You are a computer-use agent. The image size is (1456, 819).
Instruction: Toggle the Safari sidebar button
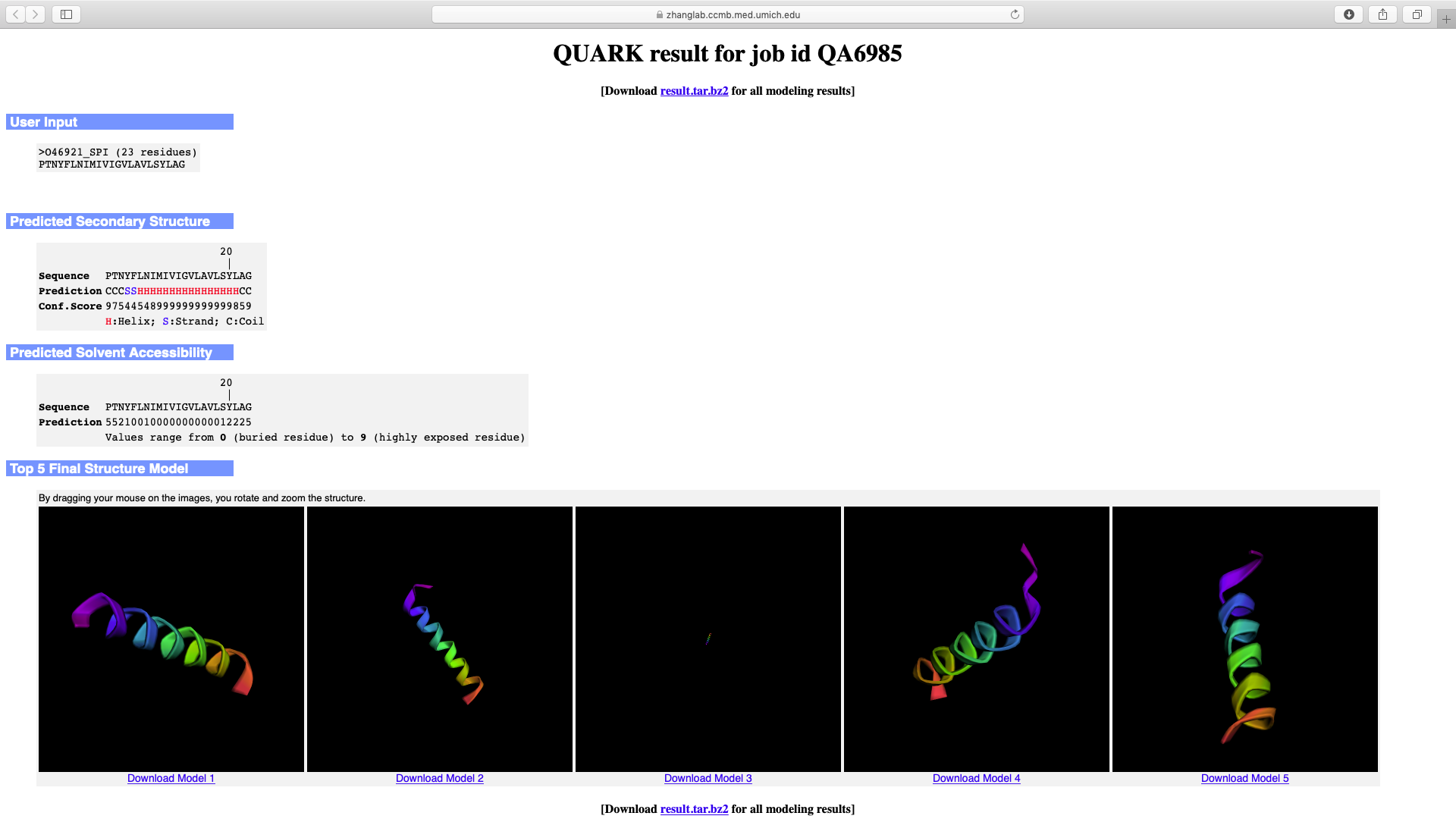[x=66, y=14]
